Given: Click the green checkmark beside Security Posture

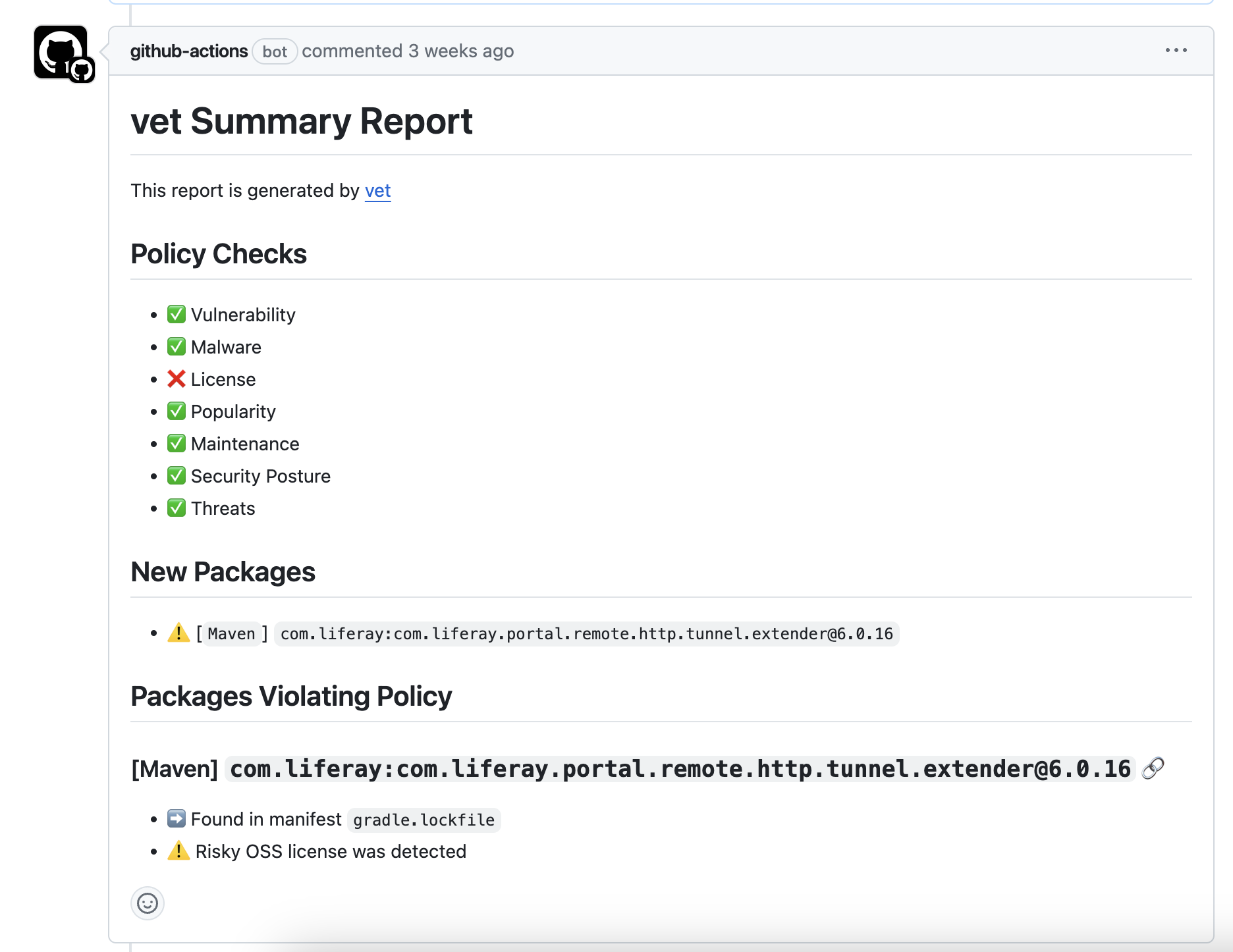Looking at the screenshot, I should tap(176, 475).
